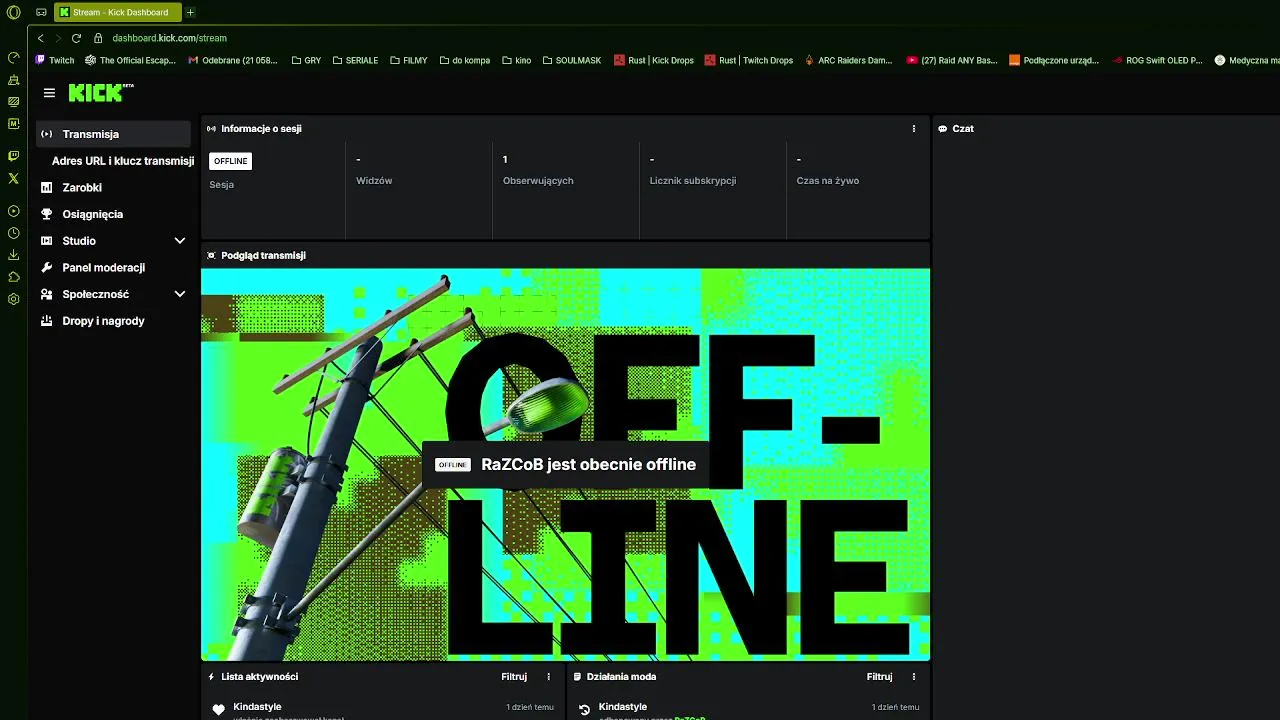The width and height of the screenshot is (1280, 720).
Task: Open the GX Cleaner sidebar icon
Action: point(13,80)
